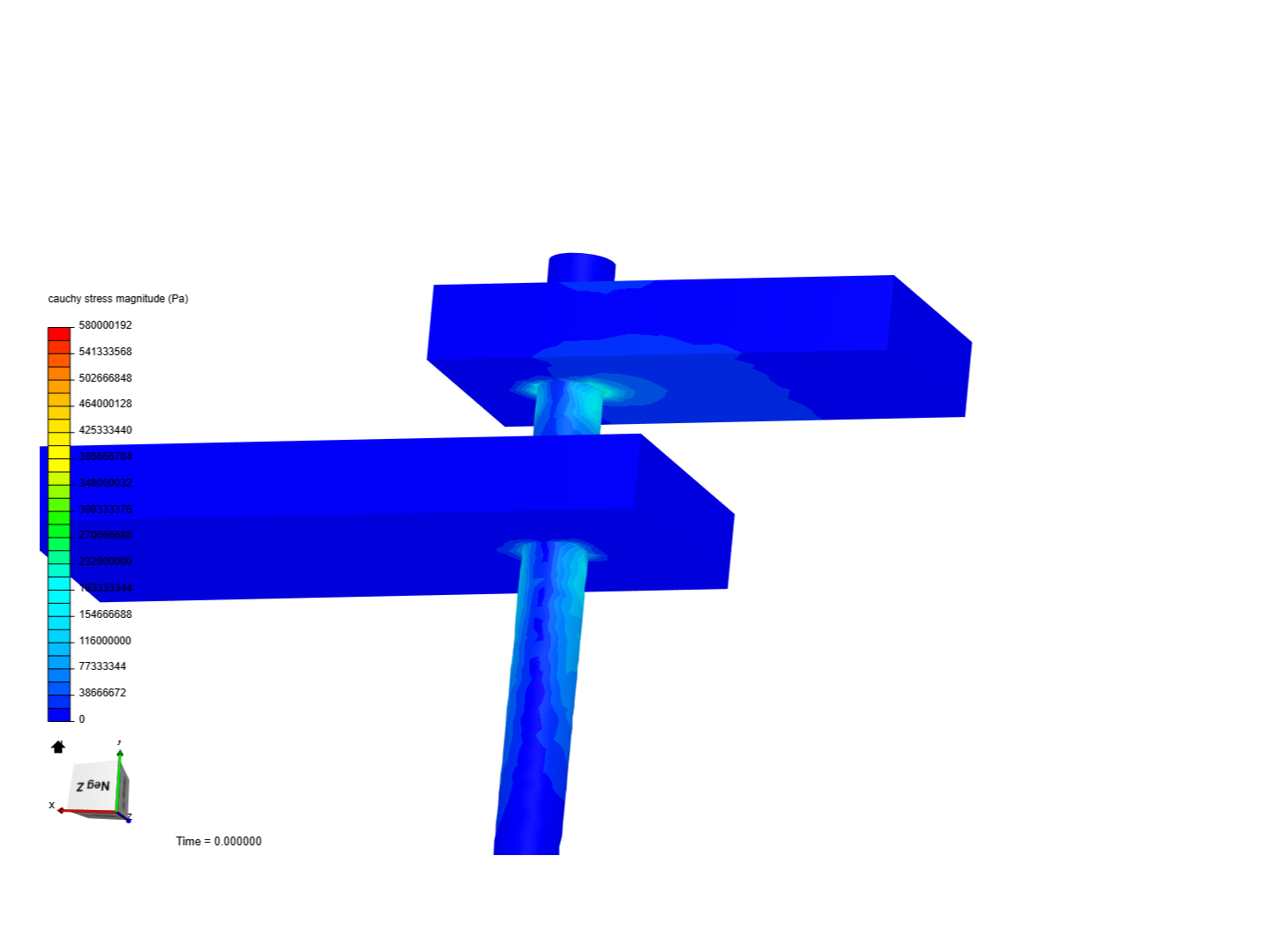Click the blue Z axis tip
The height and width of the screenshot is (952, 1270).
pos(129,820)
